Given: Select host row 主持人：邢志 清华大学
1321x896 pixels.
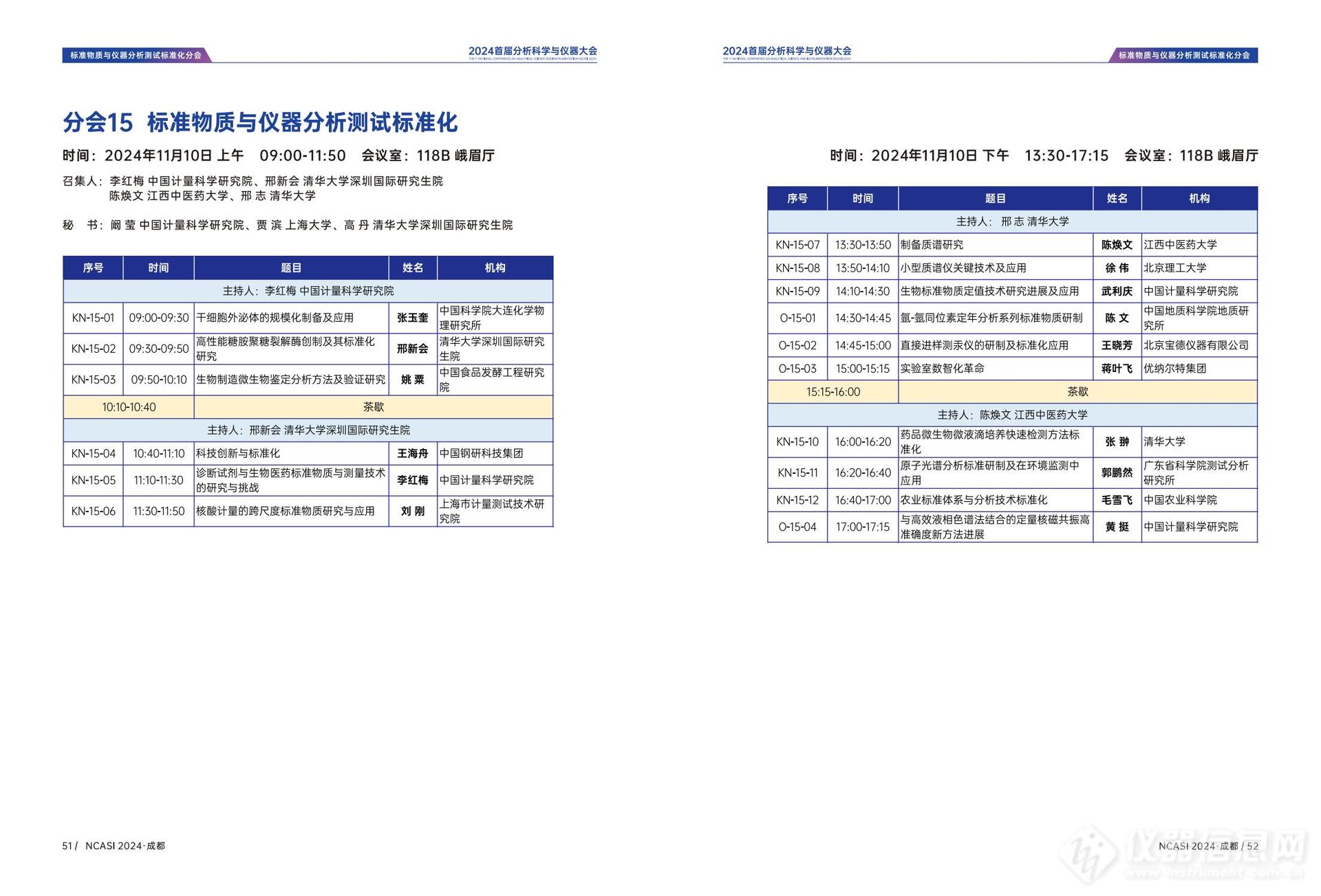Looking at the screenshot, I should [x=1012, y=221].
